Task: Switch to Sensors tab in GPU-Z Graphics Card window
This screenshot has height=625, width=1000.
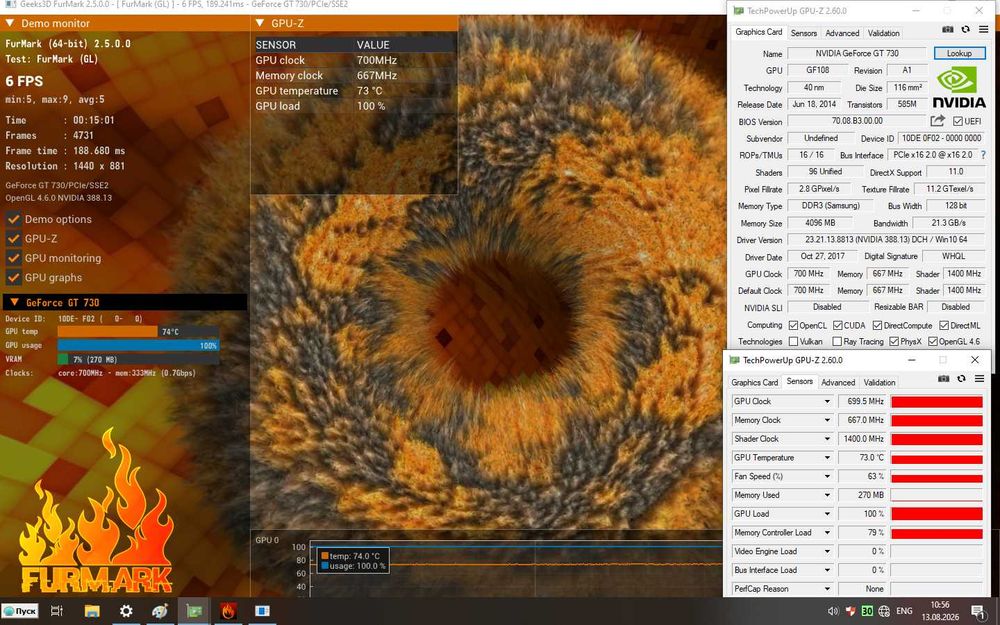Action: (x=804, y=33)
